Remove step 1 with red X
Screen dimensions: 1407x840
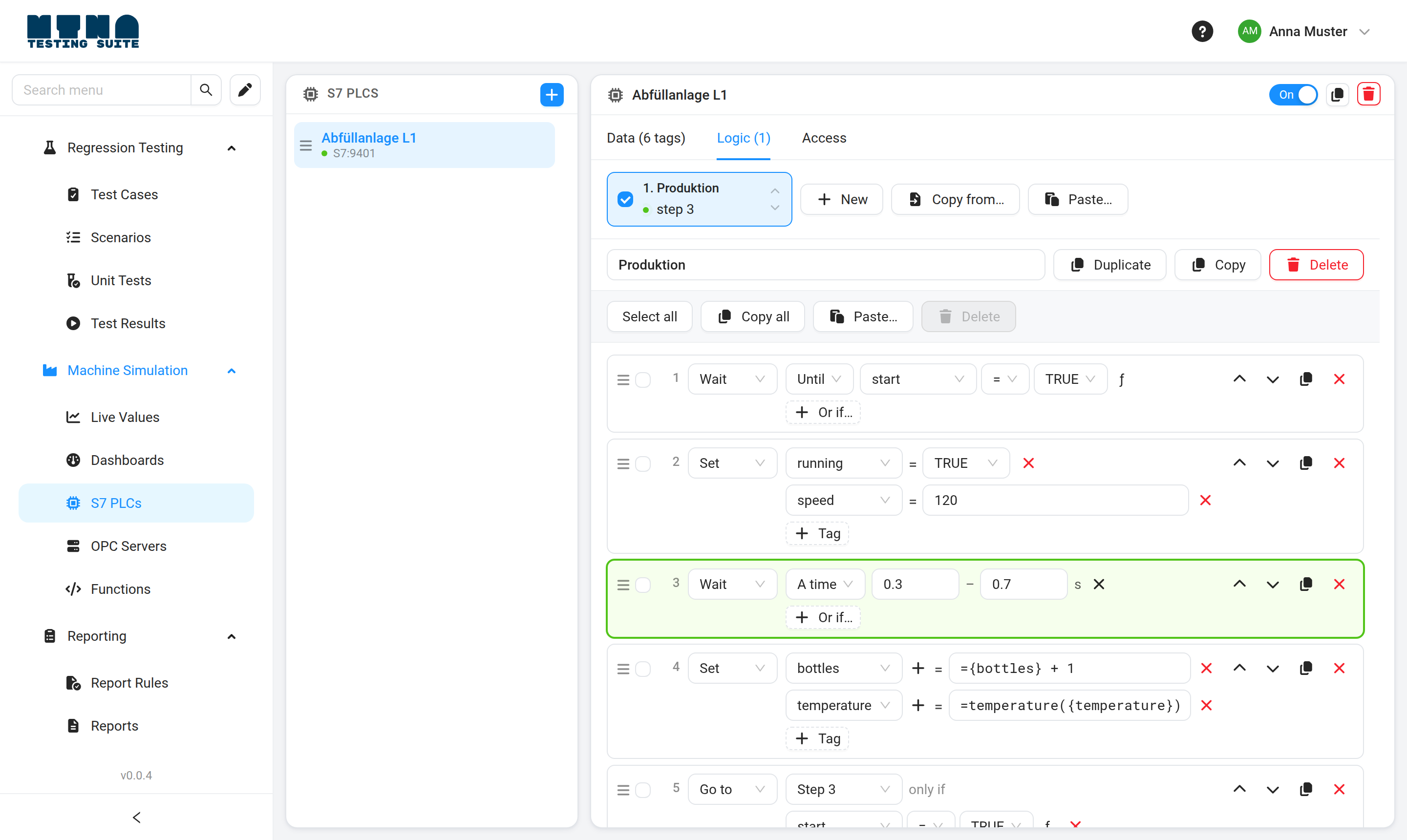point(1339,379)
